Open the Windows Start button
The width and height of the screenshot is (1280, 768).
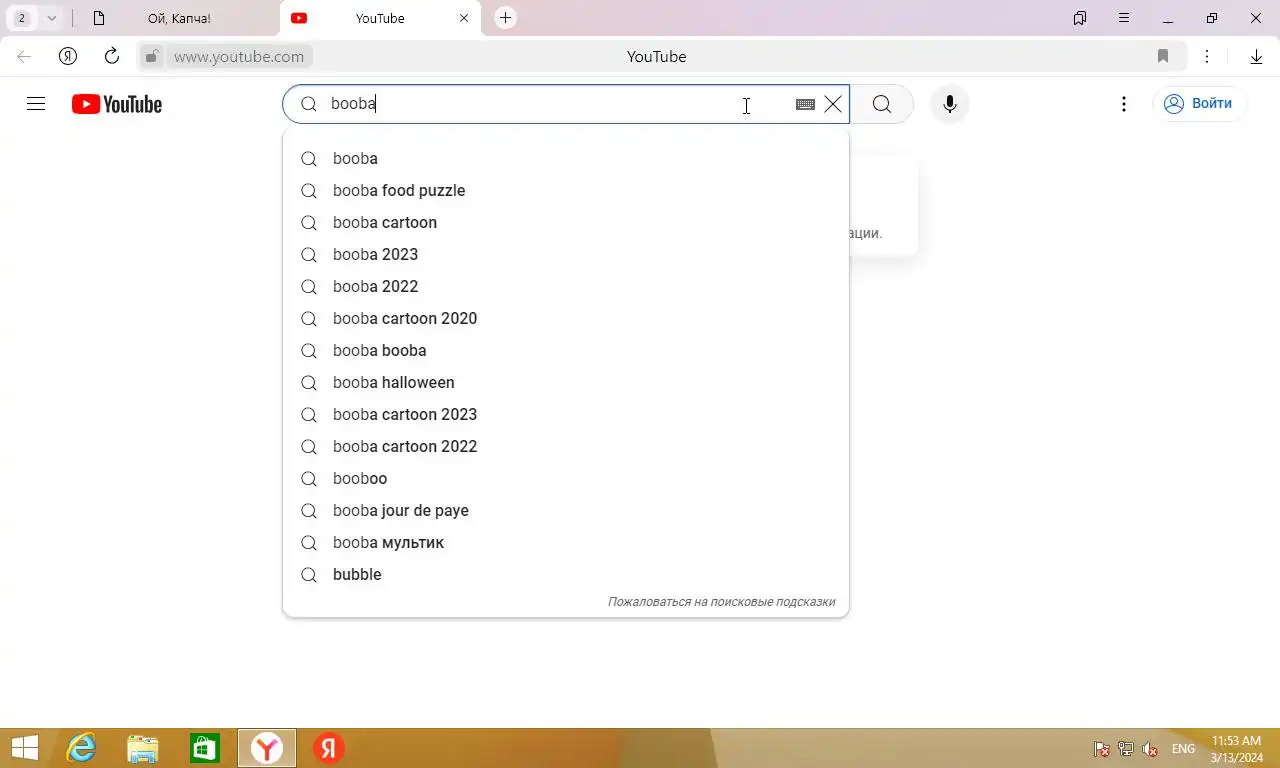[24, 748]
